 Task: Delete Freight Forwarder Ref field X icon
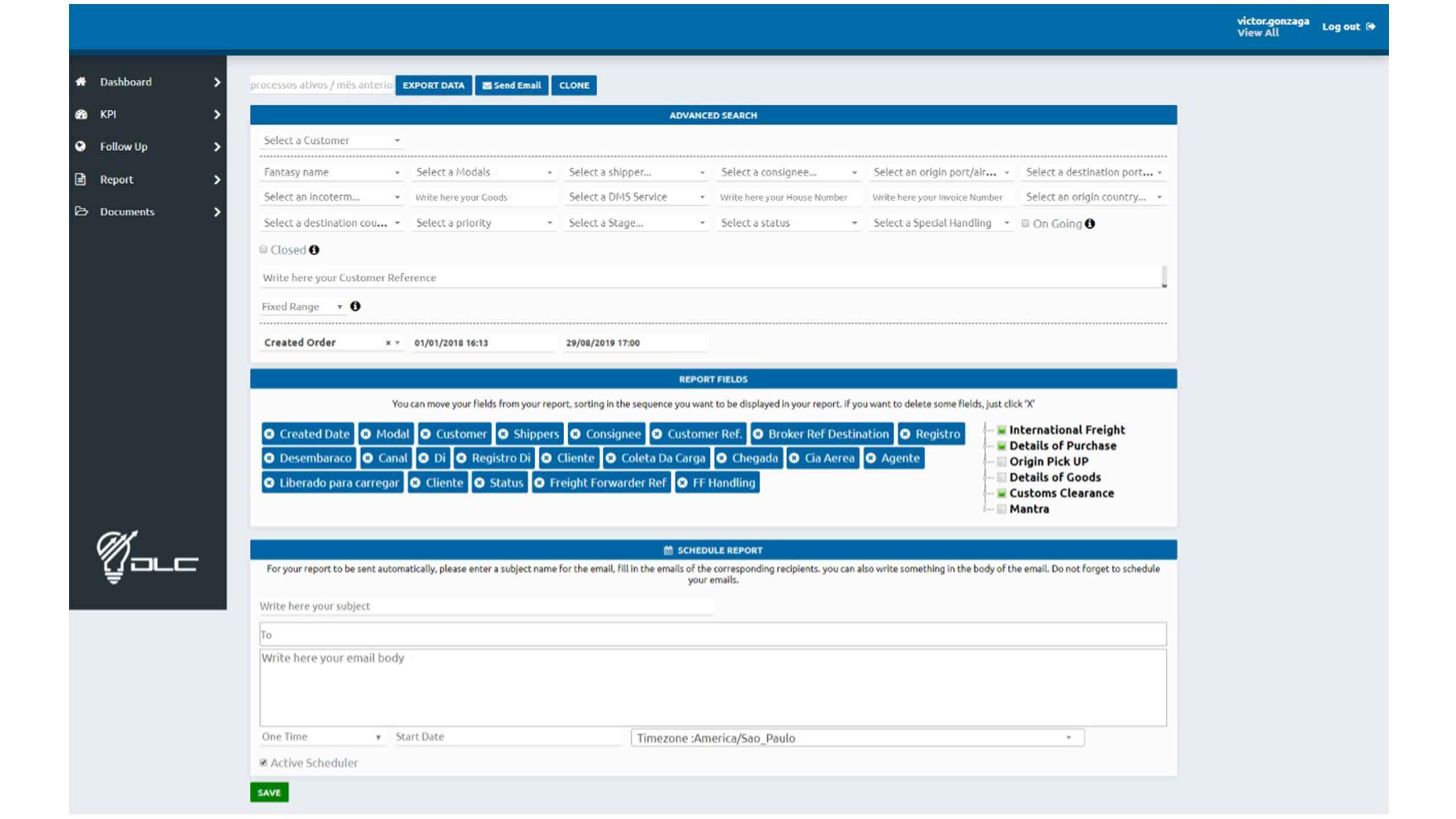539,483
